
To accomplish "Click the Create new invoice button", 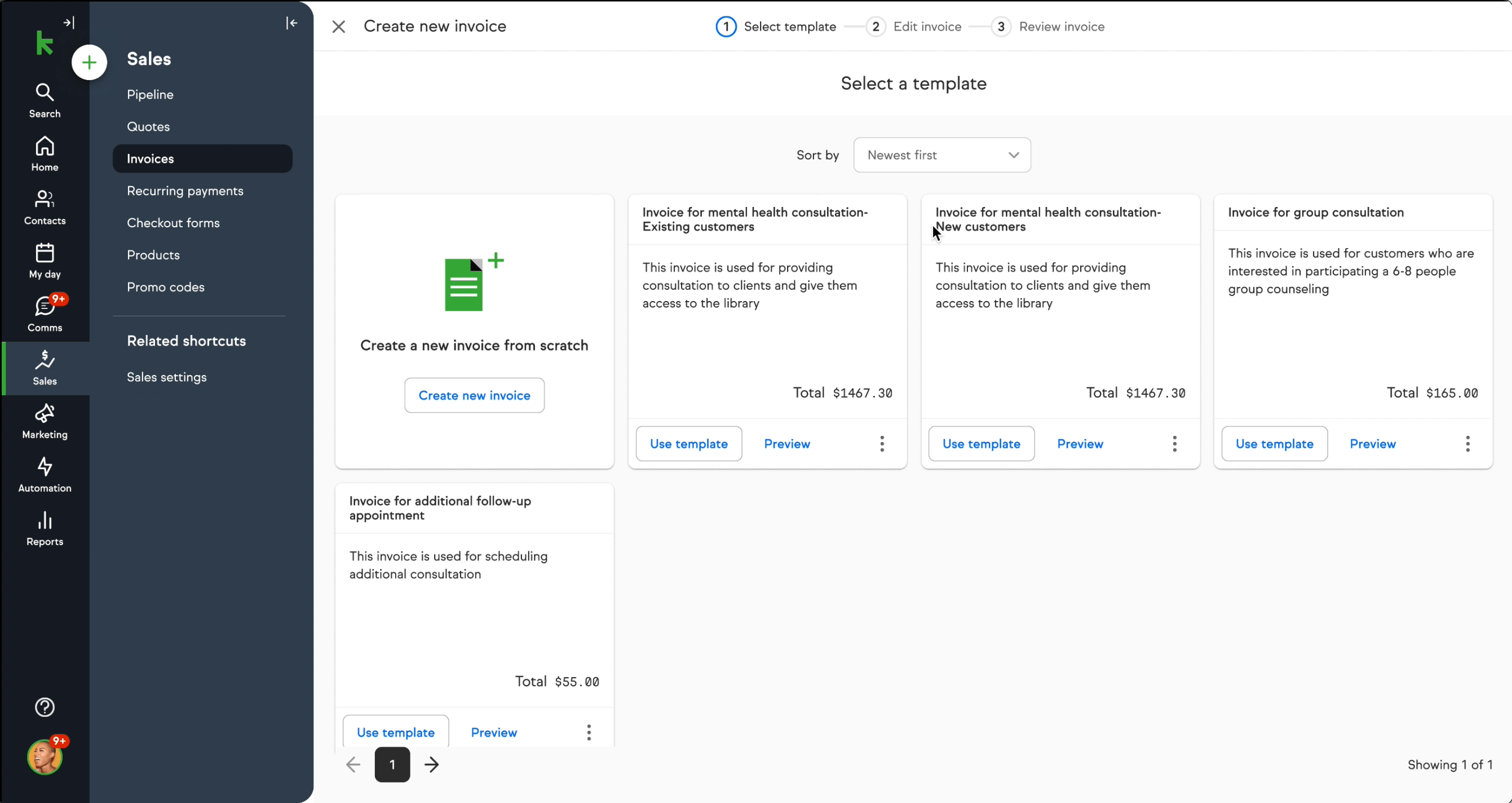I will (474, 395).
